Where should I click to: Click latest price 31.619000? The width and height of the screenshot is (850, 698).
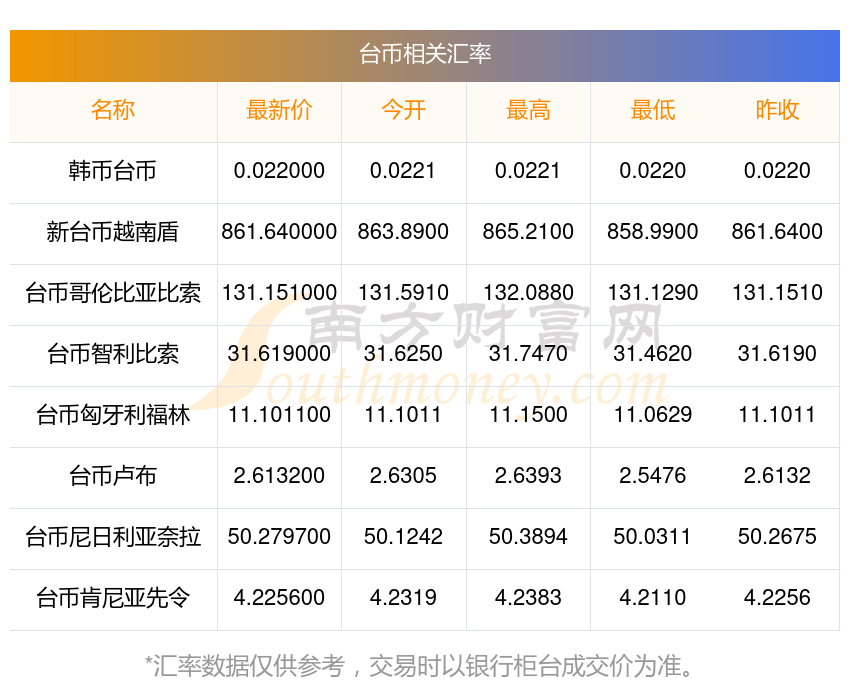[x=279, y=354]
